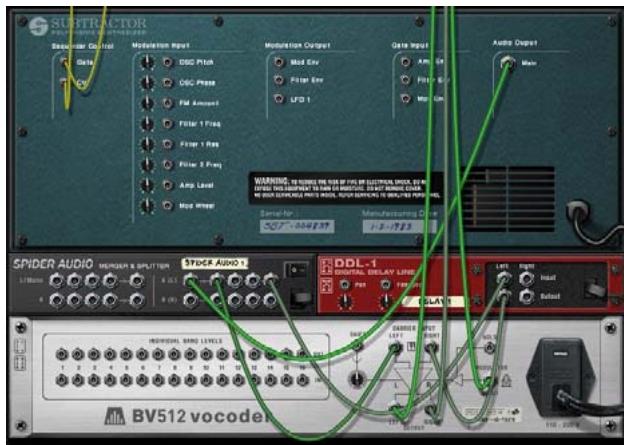624x445 pixels.
Task: Click the DDL-1 Left audio input jack
Action: [503, 278]
